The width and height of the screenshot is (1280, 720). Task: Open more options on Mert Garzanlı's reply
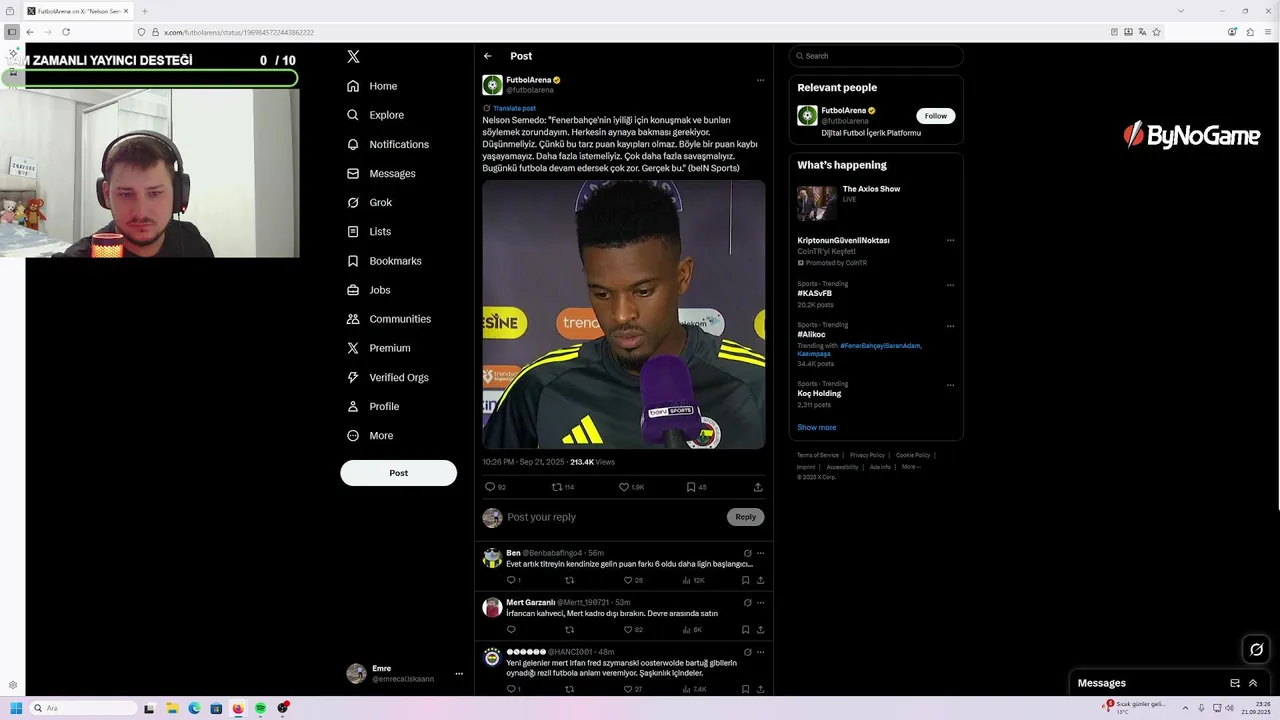point(760,603)
